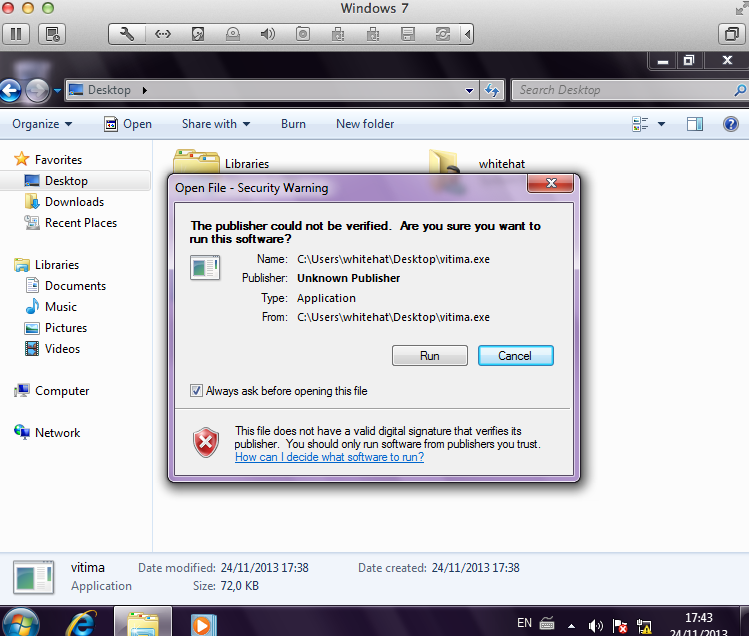Viewport: 749px width, 636px height.
Task: Select Favorites in navigation pane
Action: click(48, 159)
